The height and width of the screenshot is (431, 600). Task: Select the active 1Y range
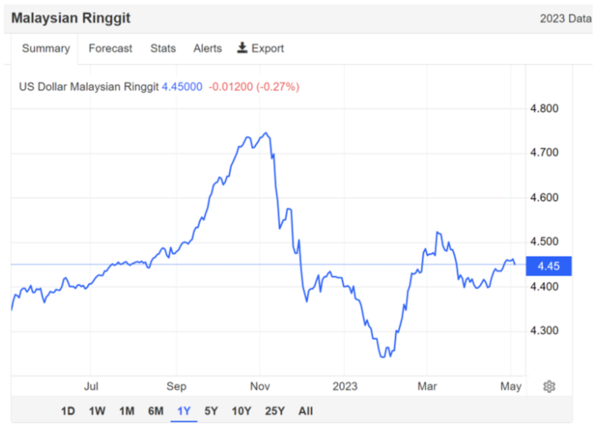tap(184, 411)
